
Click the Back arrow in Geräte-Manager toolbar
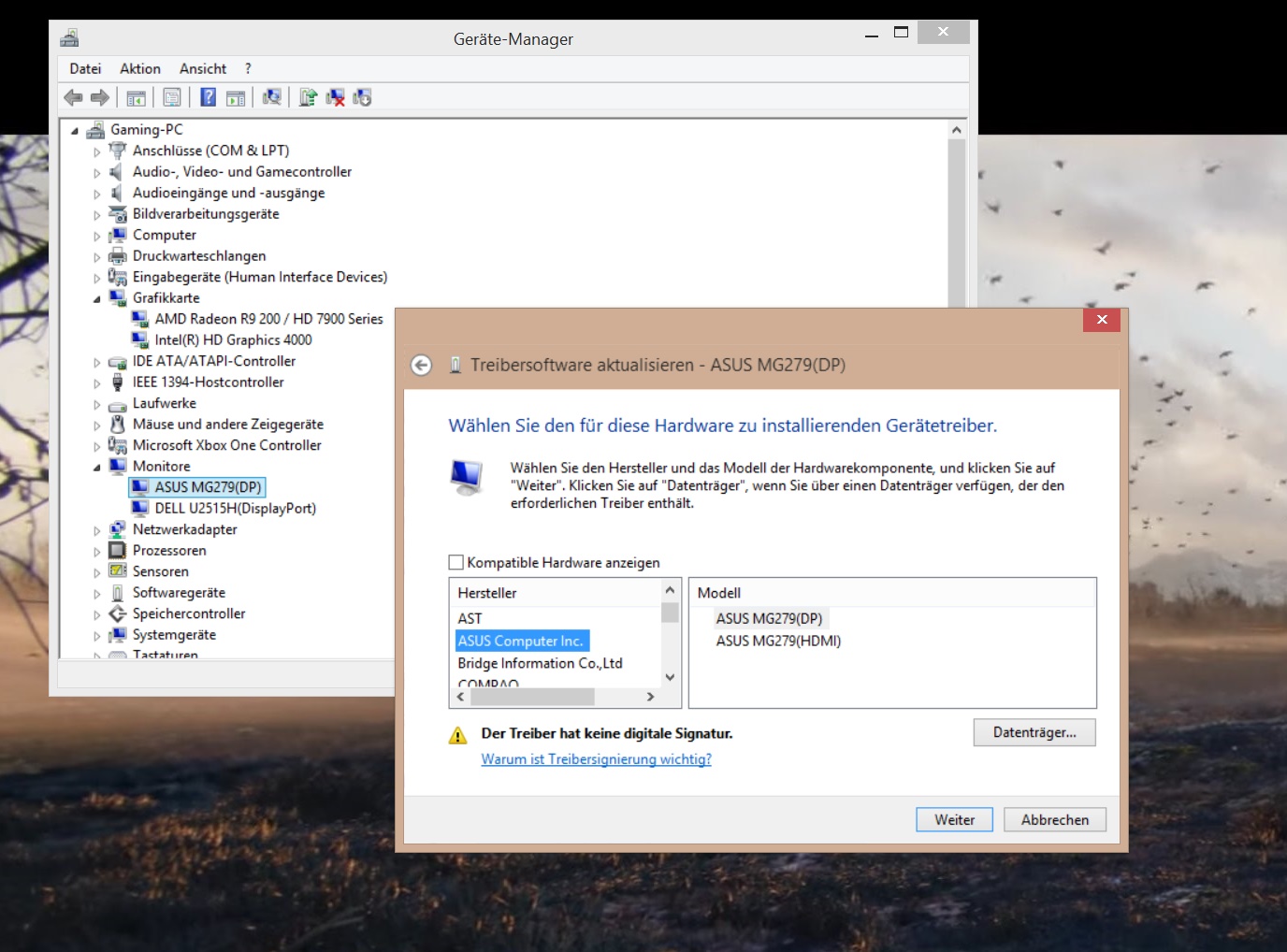(73, 97)
